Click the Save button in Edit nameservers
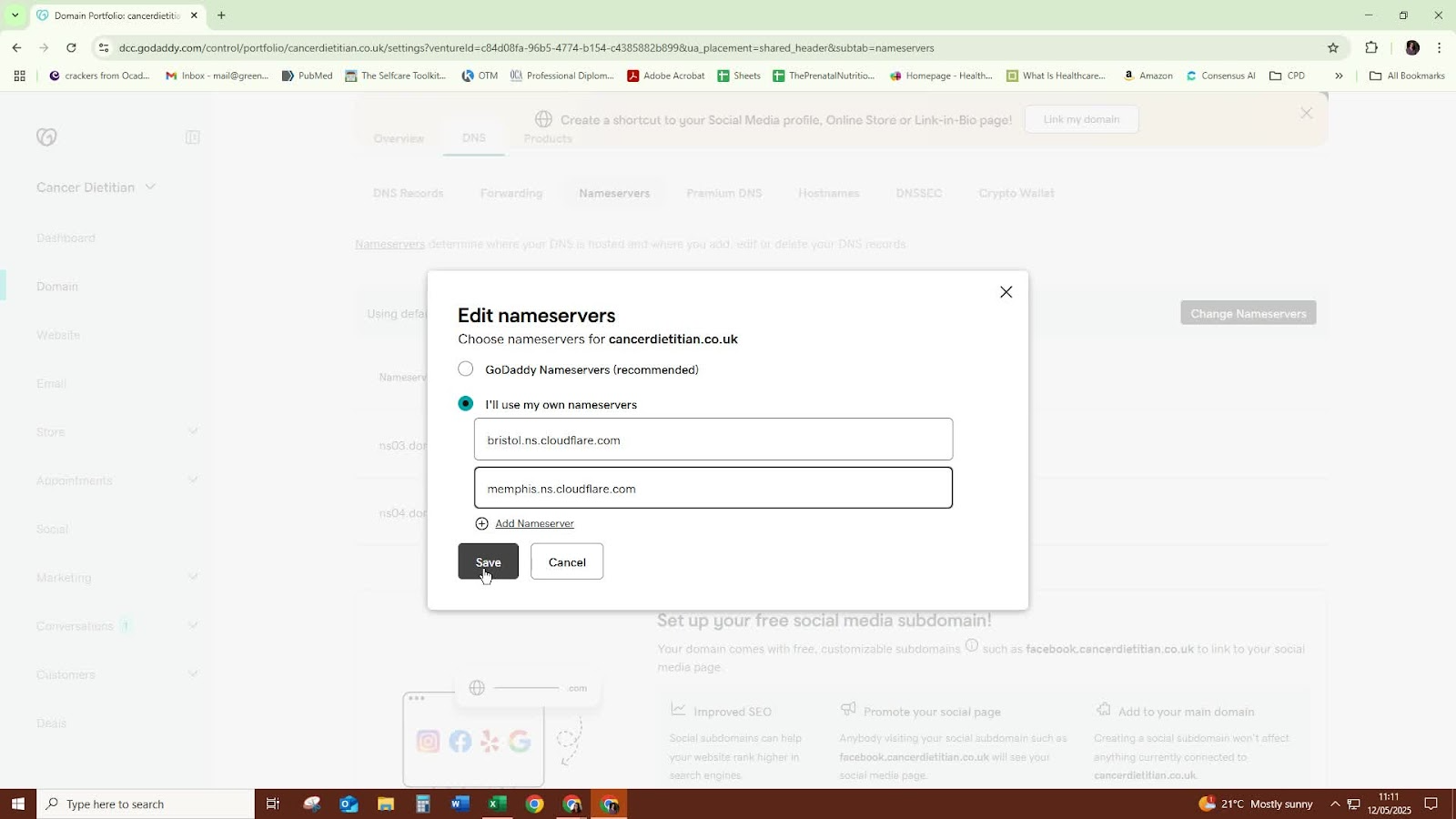 [488, 561]
